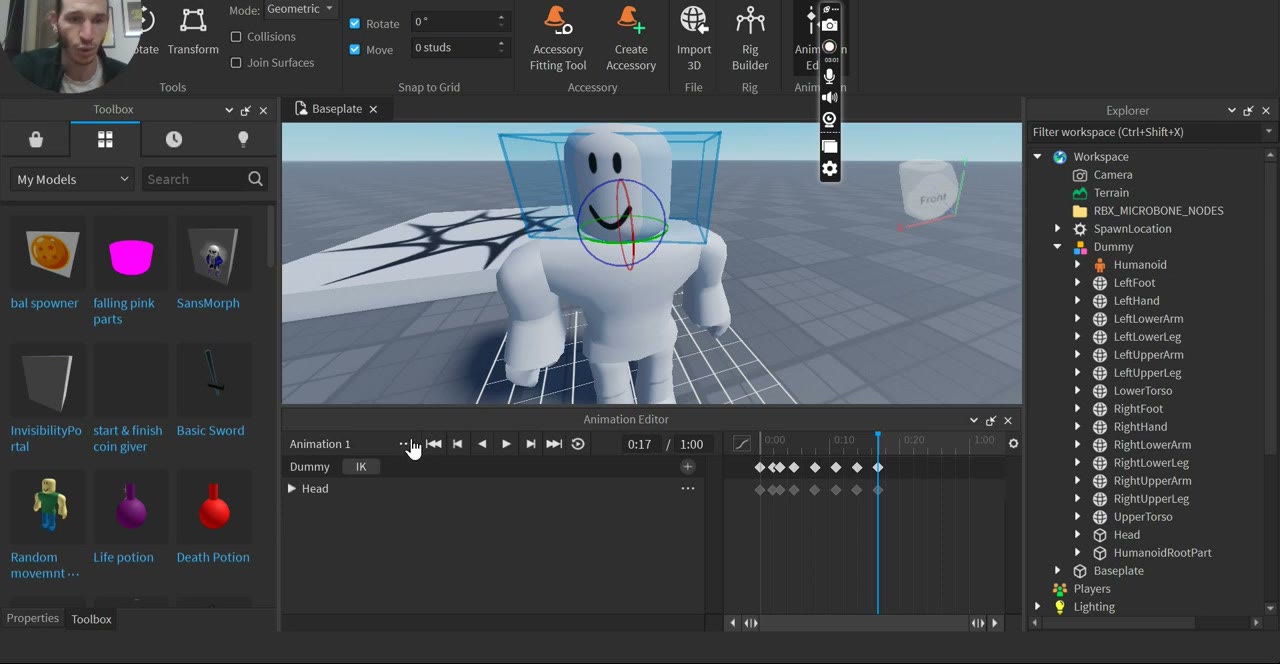Open the recorder settings gear

click(829, 168)
